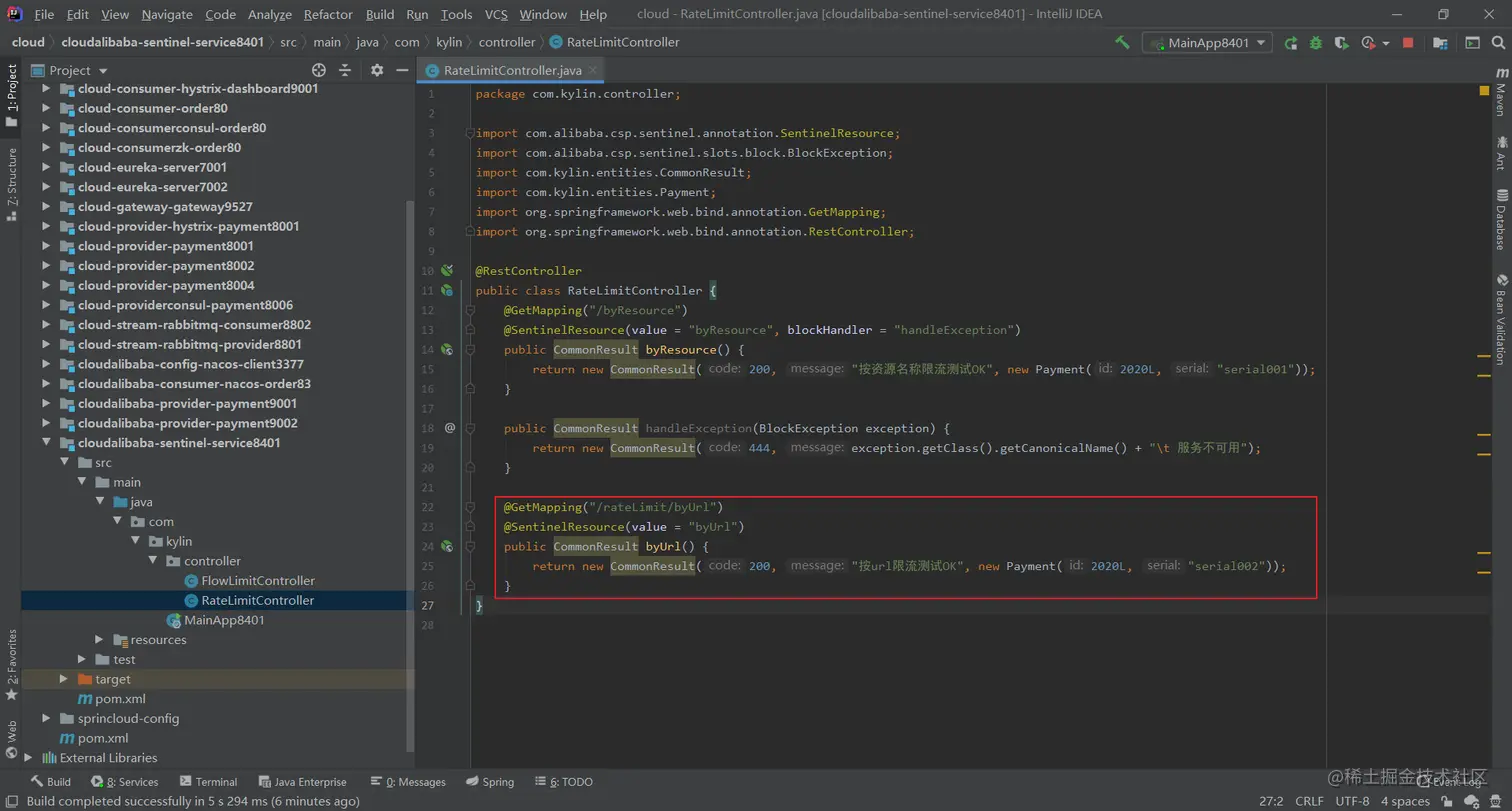
Task: Run with Coverage icon in toolbar
Action: [1341, 43]
